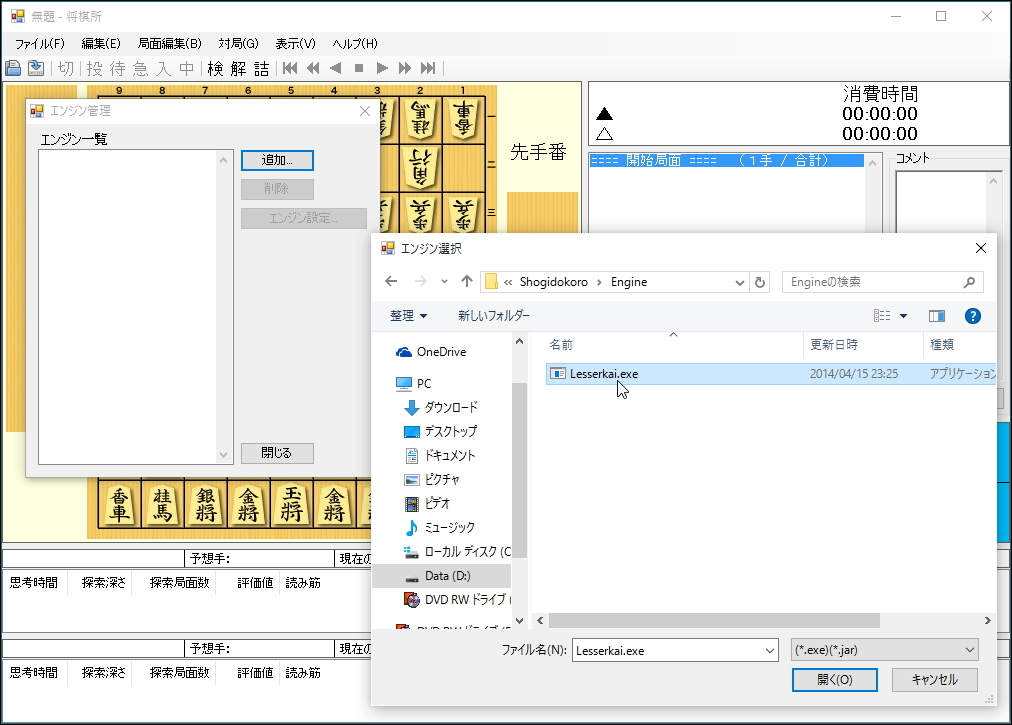Click the export board image icon
The width and height of the screenshot is (1012, 725).
coord(36,67)
